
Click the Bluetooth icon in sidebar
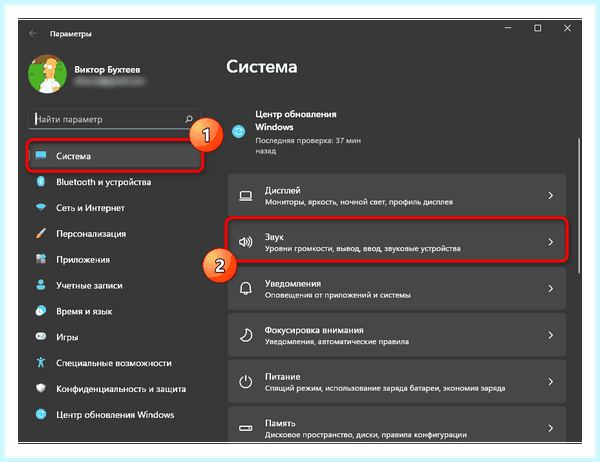(x=41, y=181)
